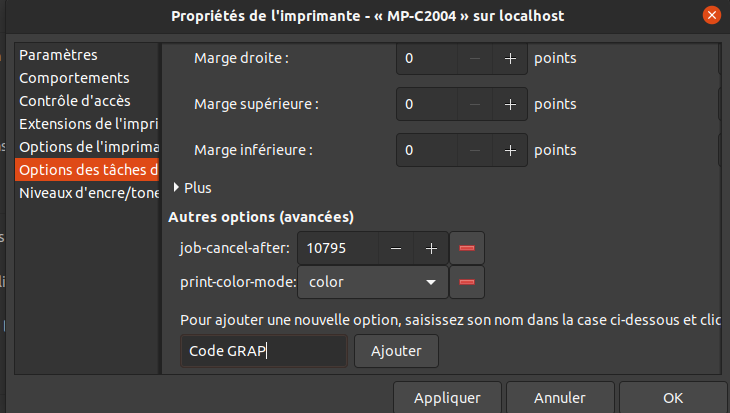This screenshot has height=413, width=730.
Task: Increase Marge supérieure with plus button
Action: coord(510,104)
